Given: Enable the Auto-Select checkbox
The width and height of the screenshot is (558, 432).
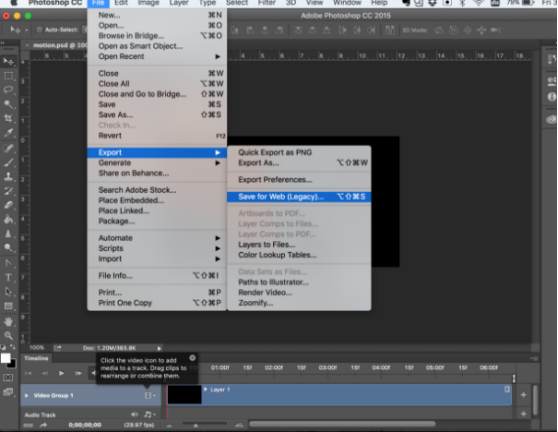Looking at the screenshot, I should (x=39, y=30).
